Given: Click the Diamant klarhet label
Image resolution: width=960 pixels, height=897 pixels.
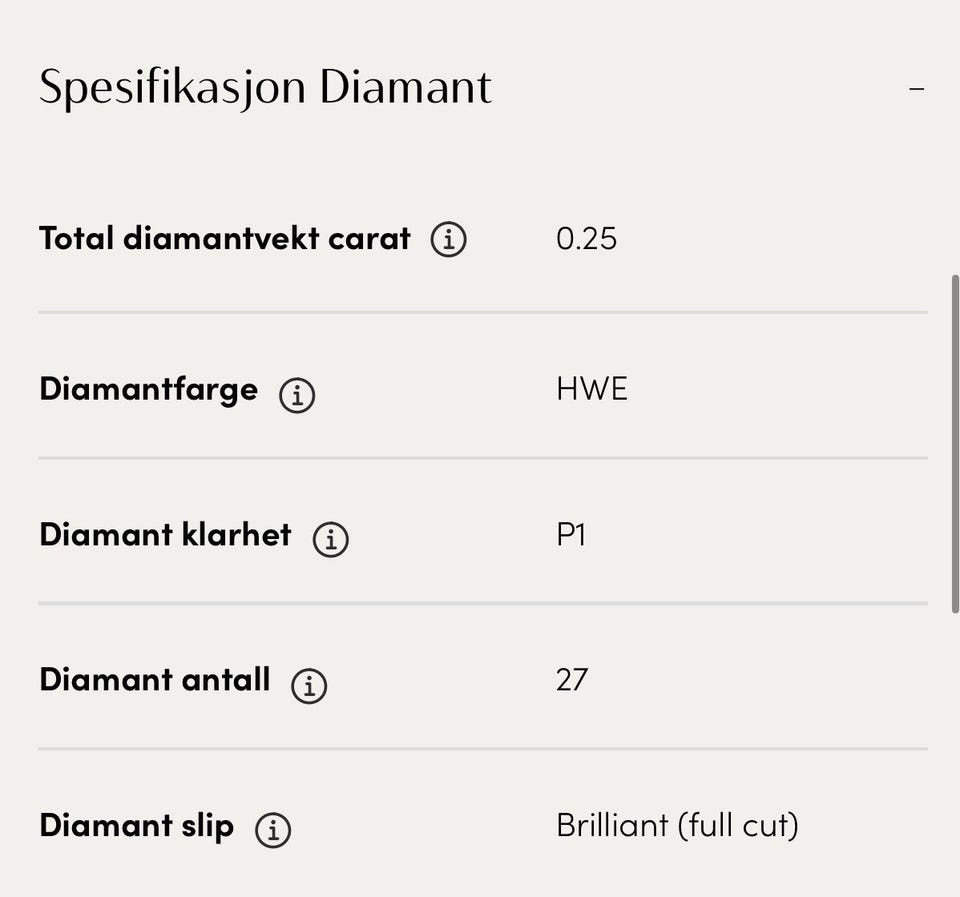Looking at the screenshot, I should click(165, 535).
